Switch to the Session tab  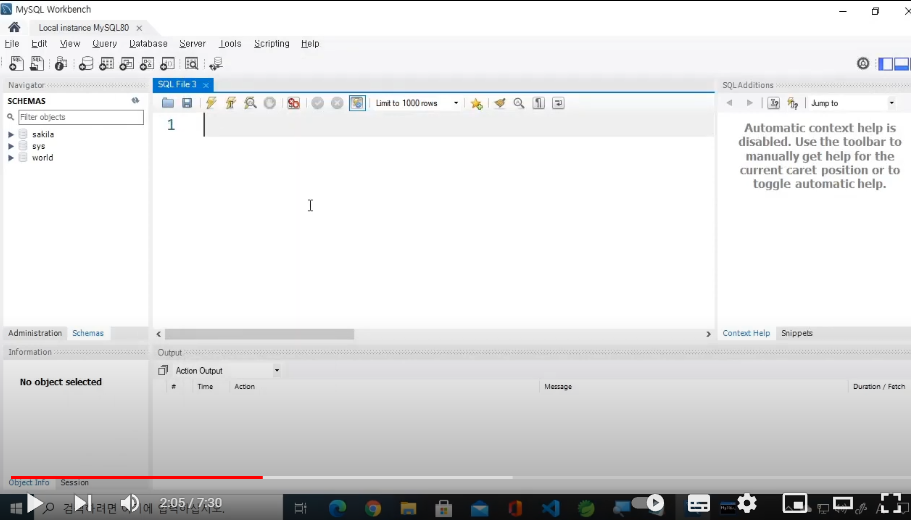74,482
